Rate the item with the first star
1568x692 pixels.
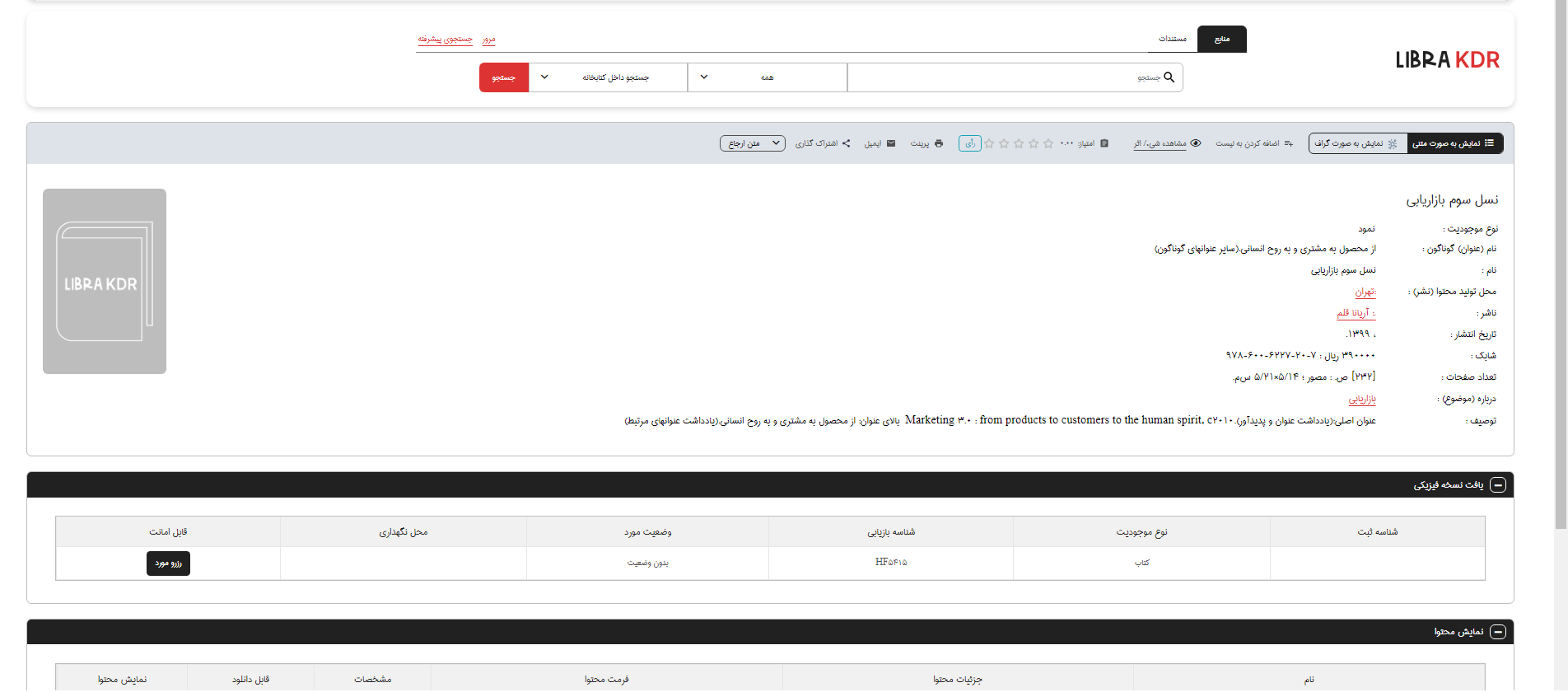(1048, 143)
